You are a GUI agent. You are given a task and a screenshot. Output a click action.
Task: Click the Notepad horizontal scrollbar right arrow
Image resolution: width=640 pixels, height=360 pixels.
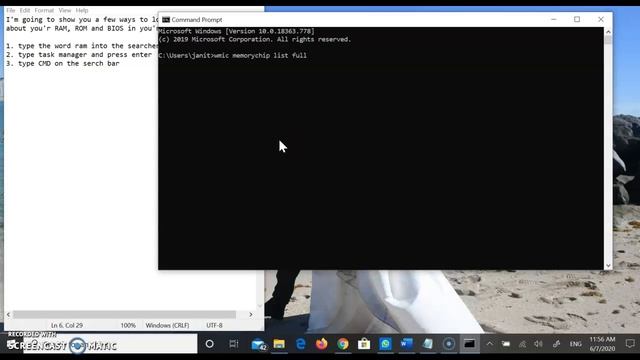point(251,314)
